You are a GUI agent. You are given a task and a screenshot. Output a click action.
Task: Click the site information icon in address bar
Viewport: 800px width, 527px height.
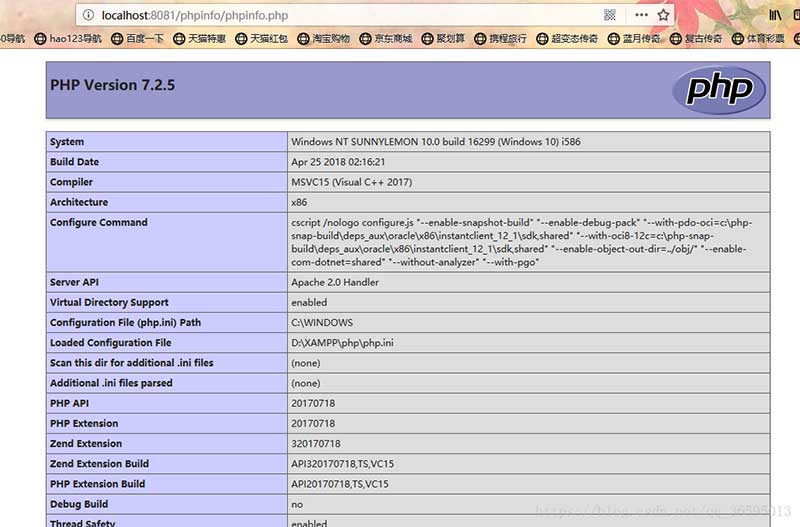(88, 15)
